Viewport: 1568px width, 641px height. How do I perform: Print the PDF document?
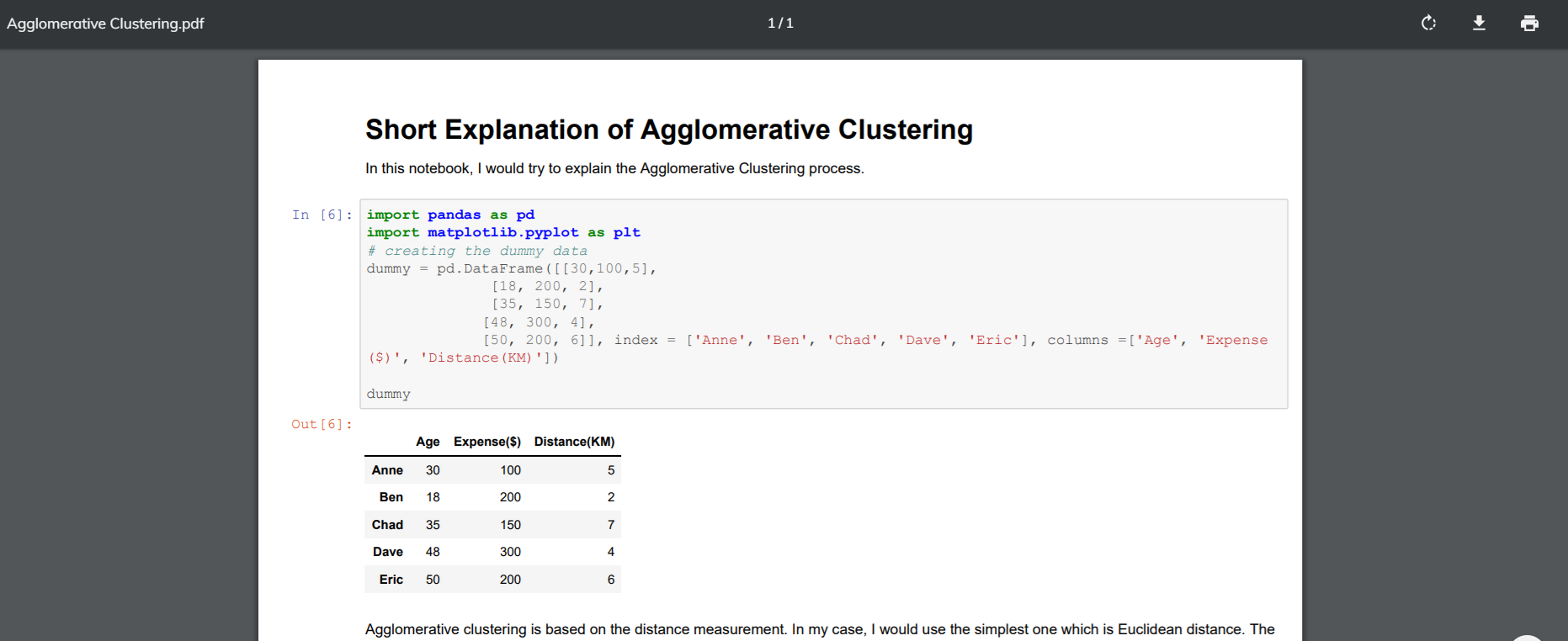point(1529,24)
